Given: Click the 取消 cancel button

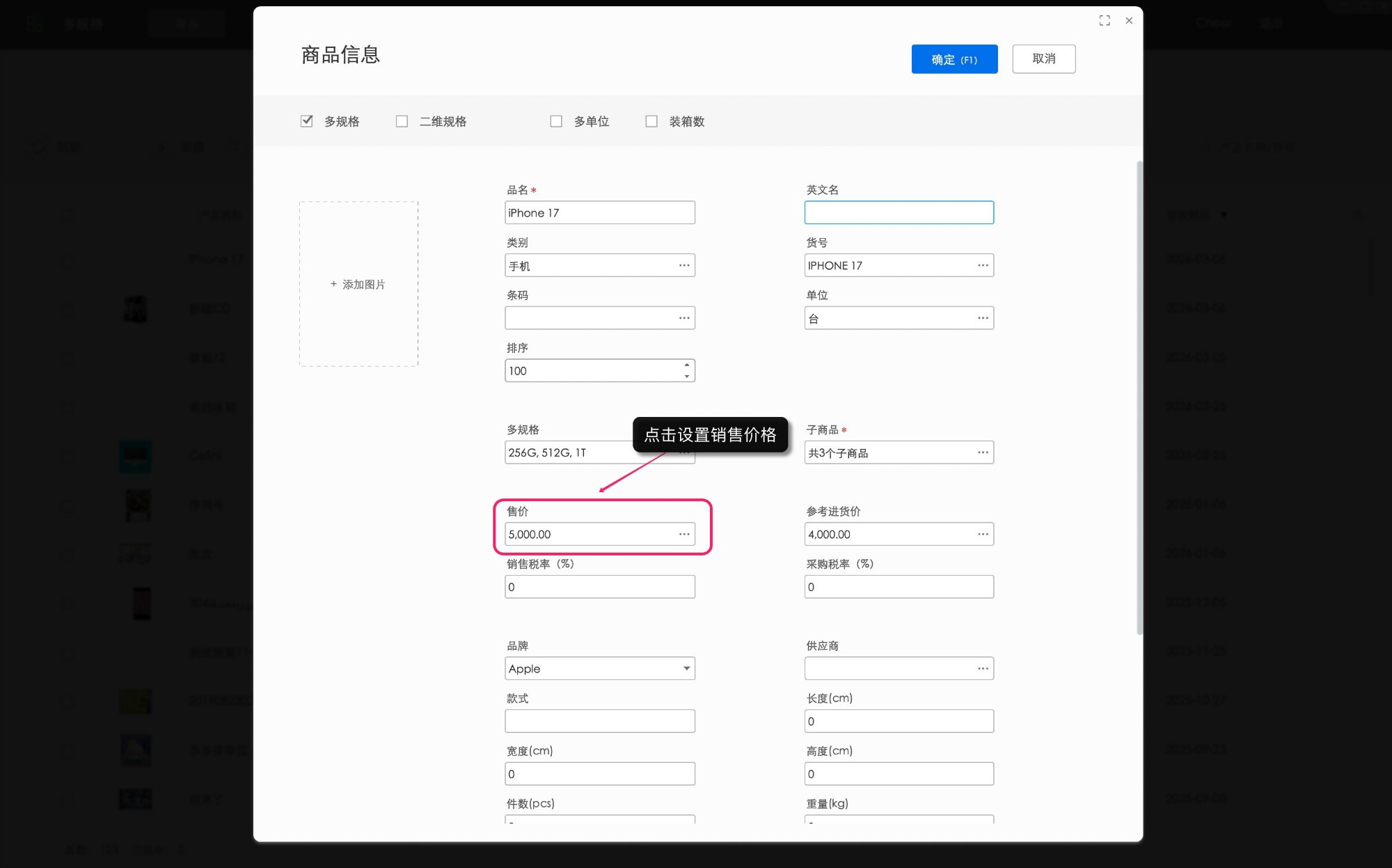Looking at the screenshot, I should point(1043,58).
